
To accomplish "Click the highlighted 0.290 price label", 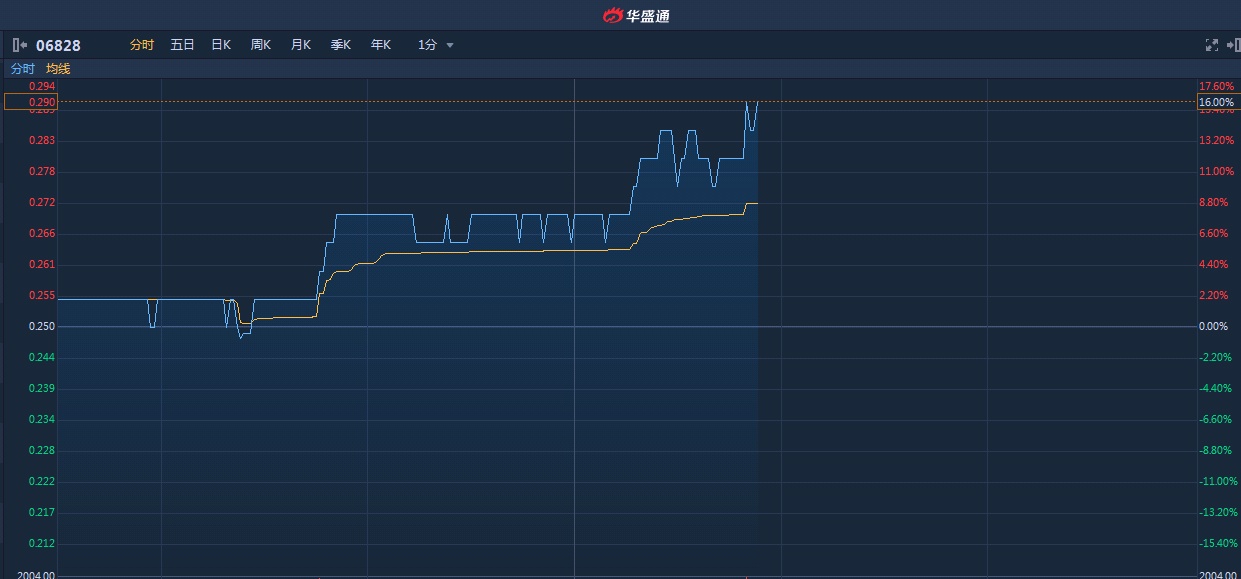I will tap(31, 102).
